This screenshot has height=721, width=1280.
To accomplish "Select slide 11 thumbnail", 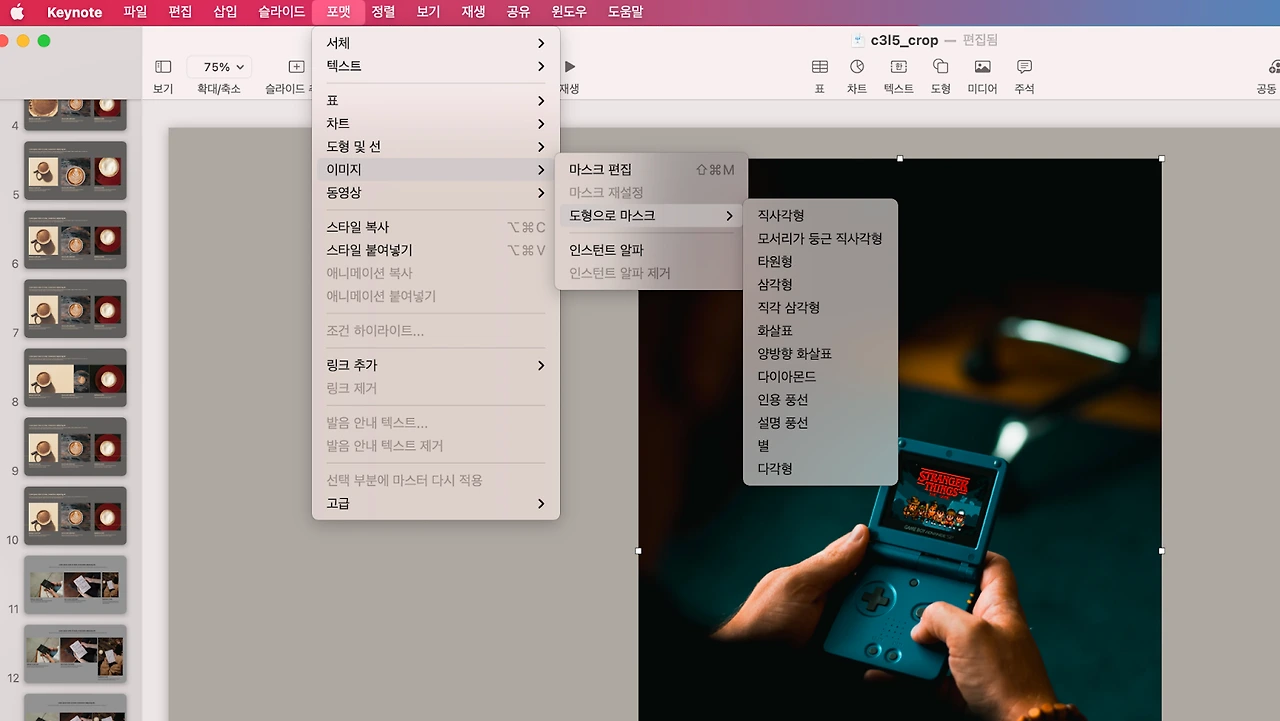I will 75,585.
